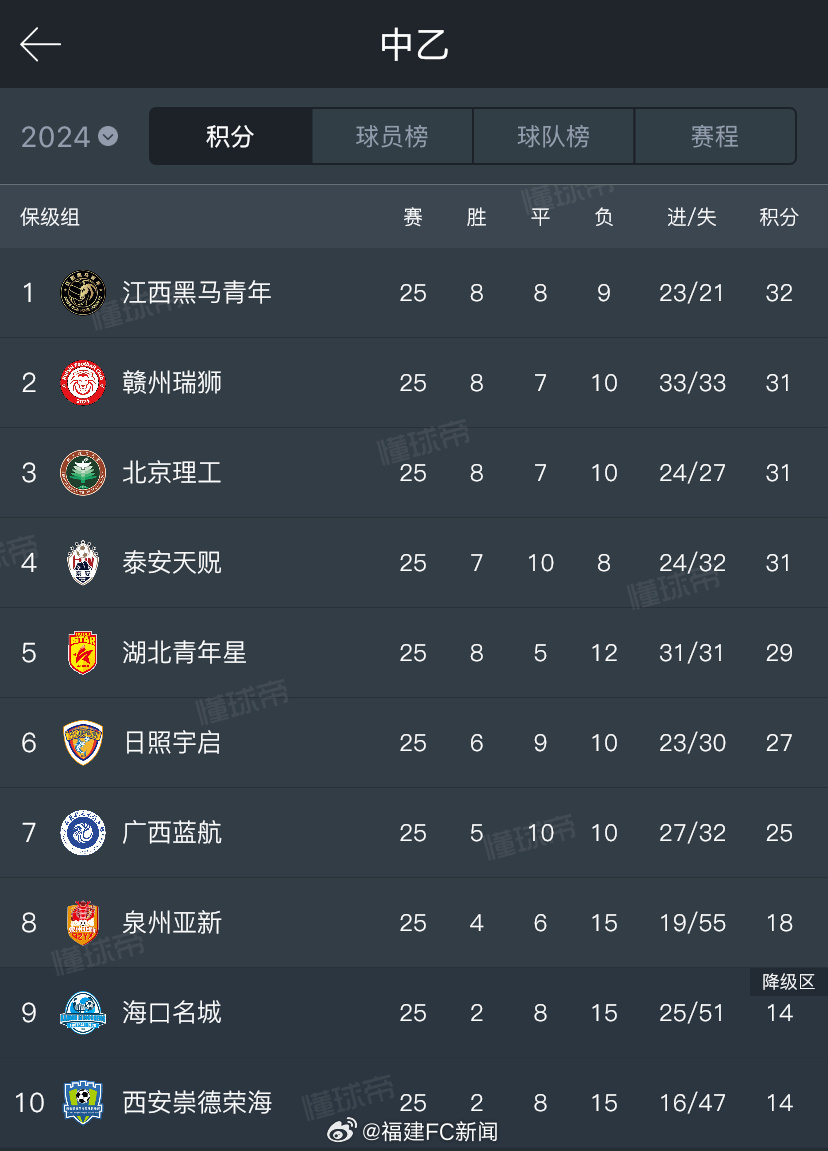Viewport: 828px width, 1151px height.
Task: Tap the 广西蓝航 team logo
Action: (83, 833)
